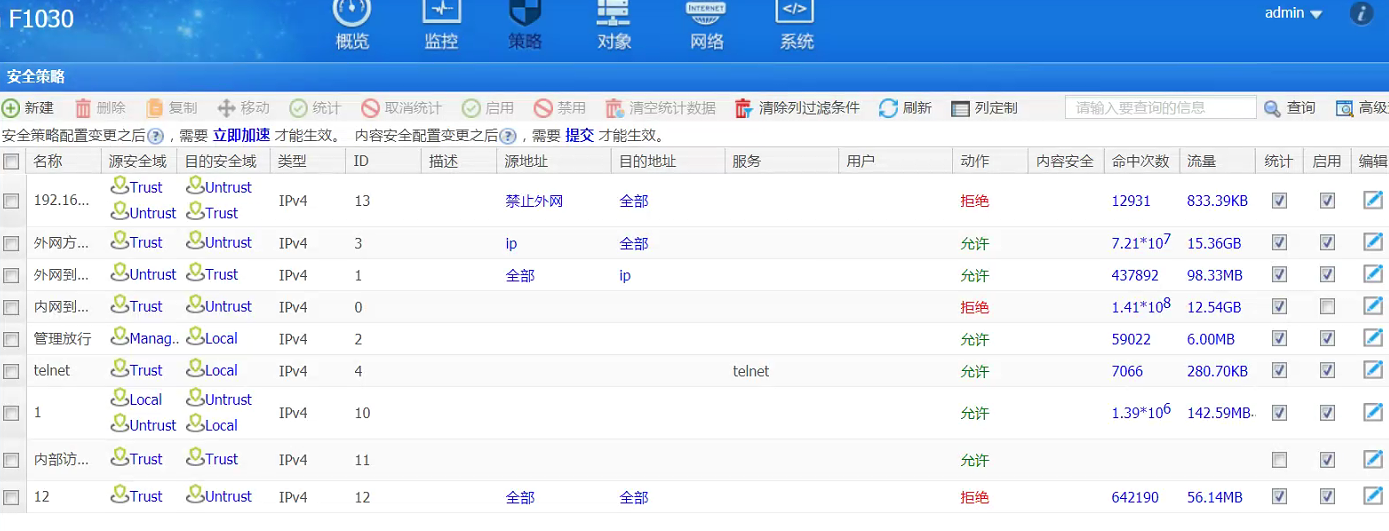Viewport: 1389px width, 531px height.
Task: Edit the 外网到... policy
Action: point(1373,274)
